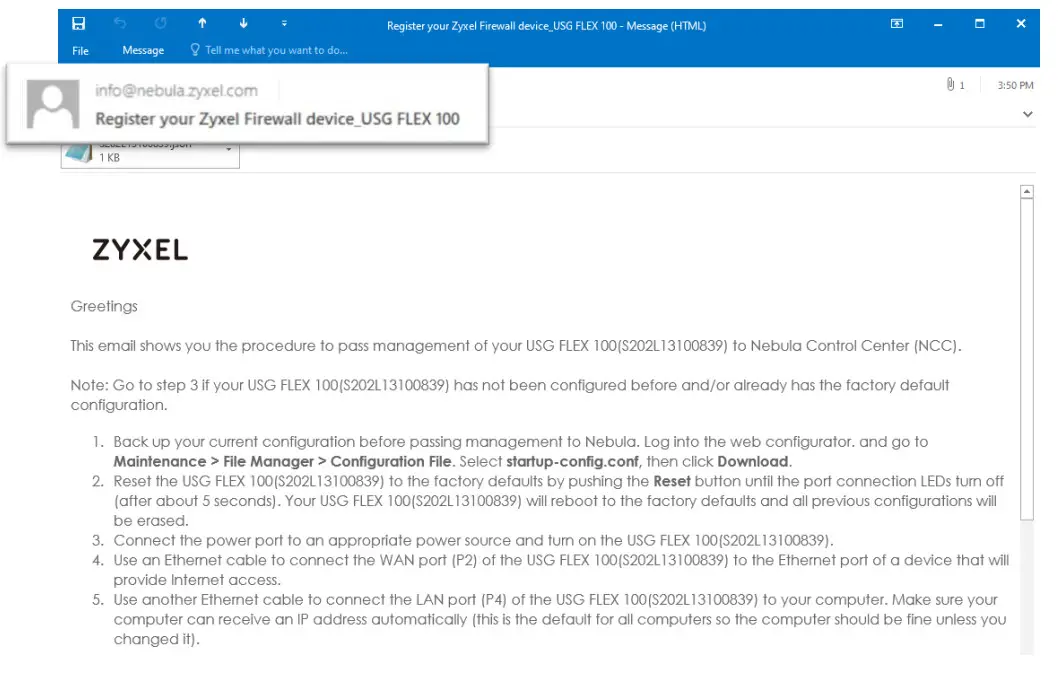Click the sender's avatar placeholder image
The width and height of the screenshot is (1058, 687).
tap(52, 103)
